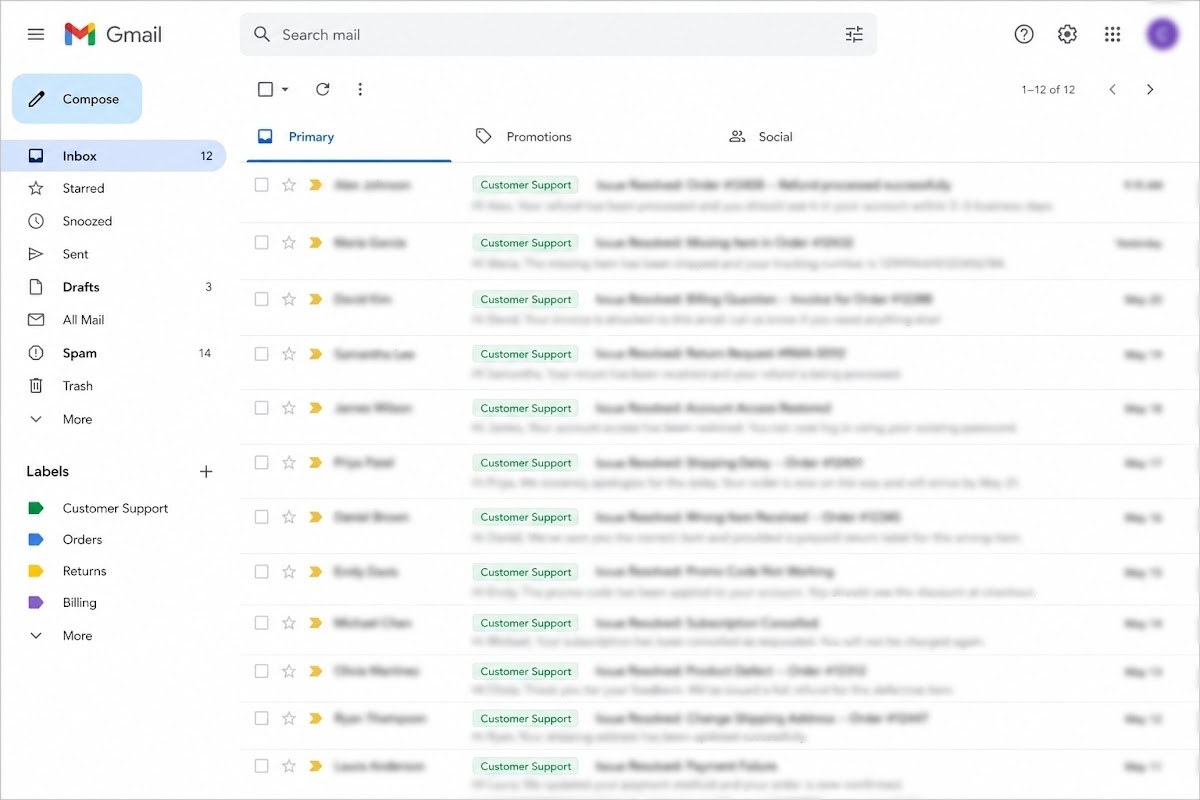This screenshot has height=800, width=1200.
Task: Star the Michael Chen email
Action: pos(289,623)
